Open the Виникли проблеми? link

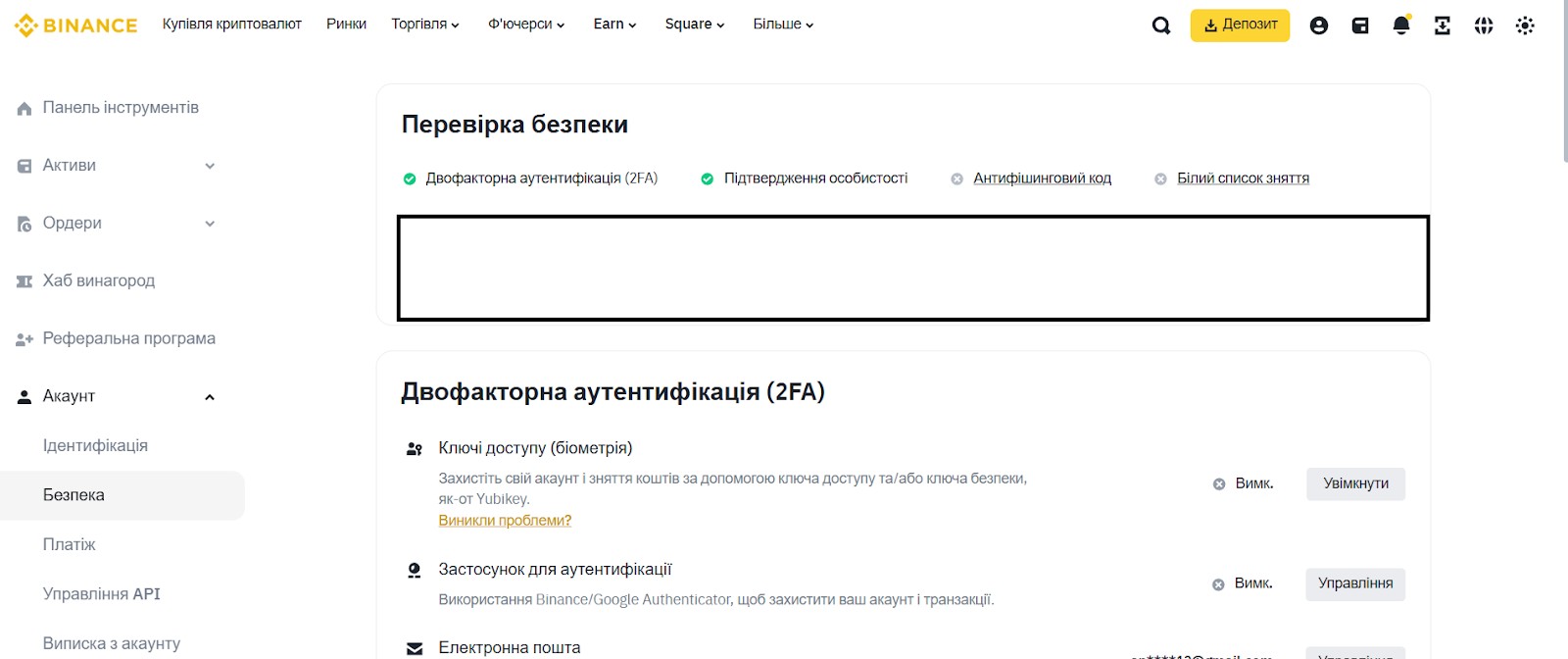(x=505, y=521)
